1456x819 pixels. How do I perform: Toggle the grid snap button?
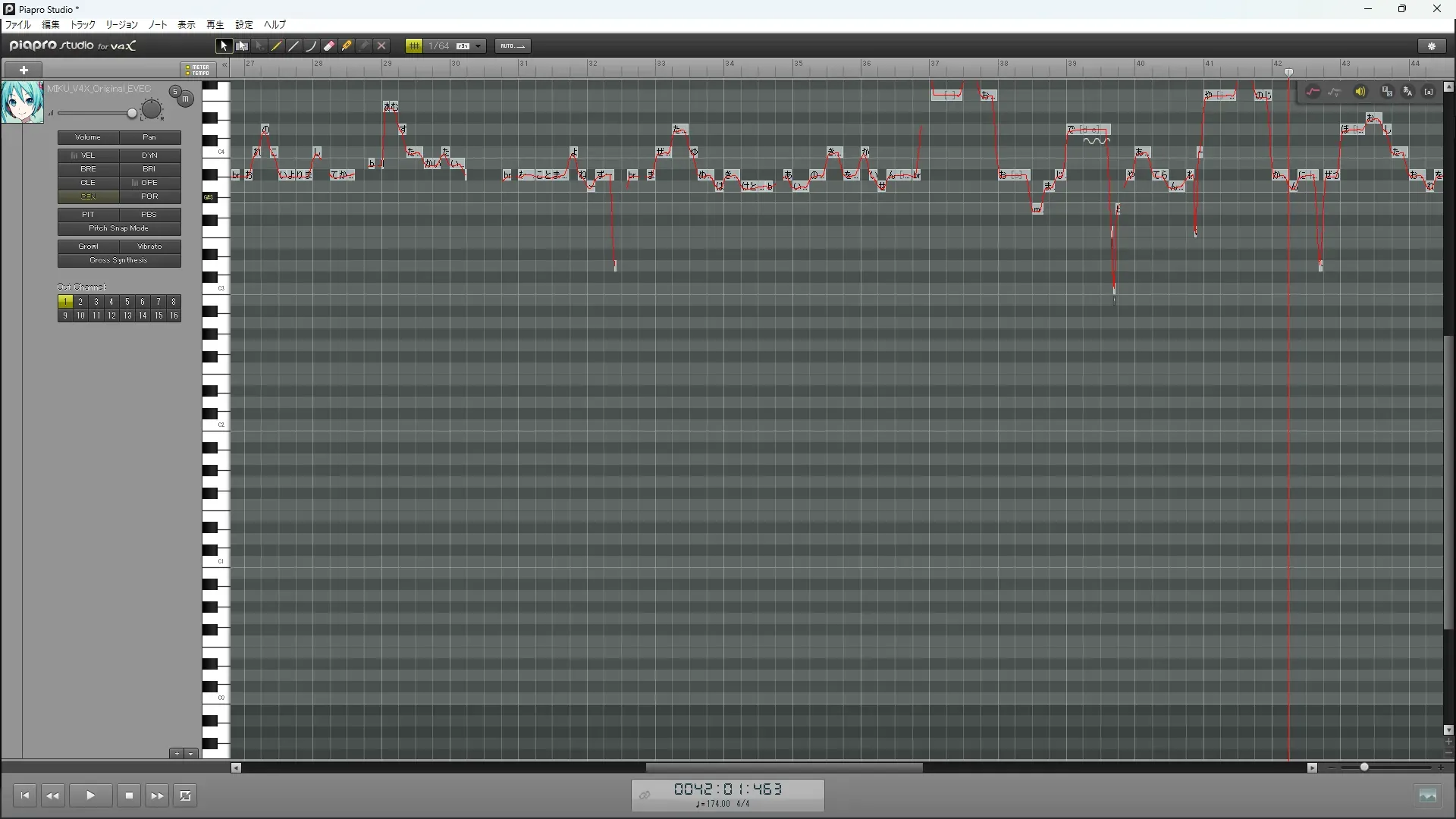point(414,46)
